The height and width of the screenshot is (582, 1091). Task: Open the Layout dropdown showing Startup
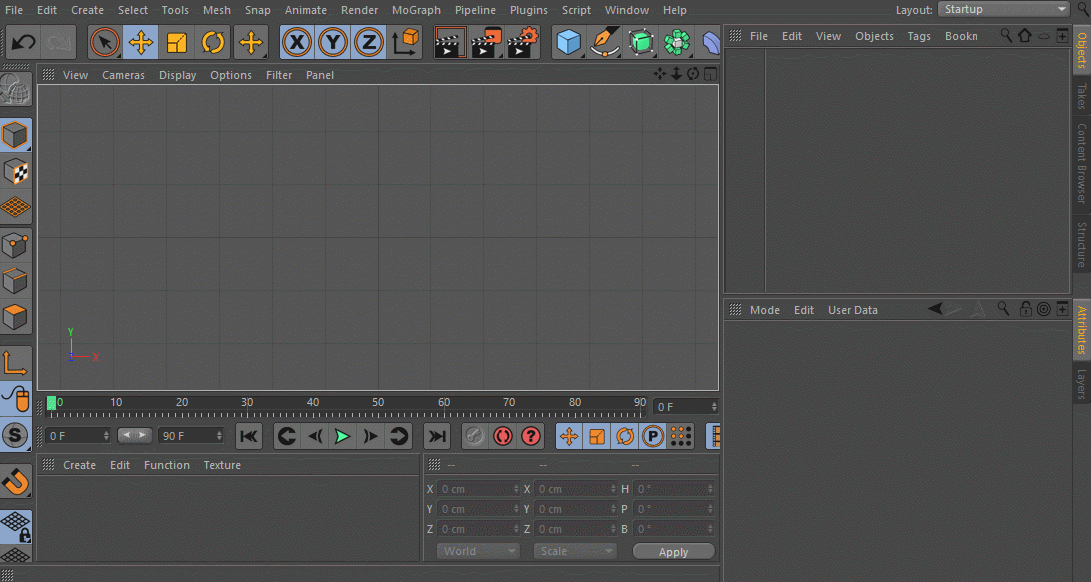pyautogui.click(x=1003, y=9)
